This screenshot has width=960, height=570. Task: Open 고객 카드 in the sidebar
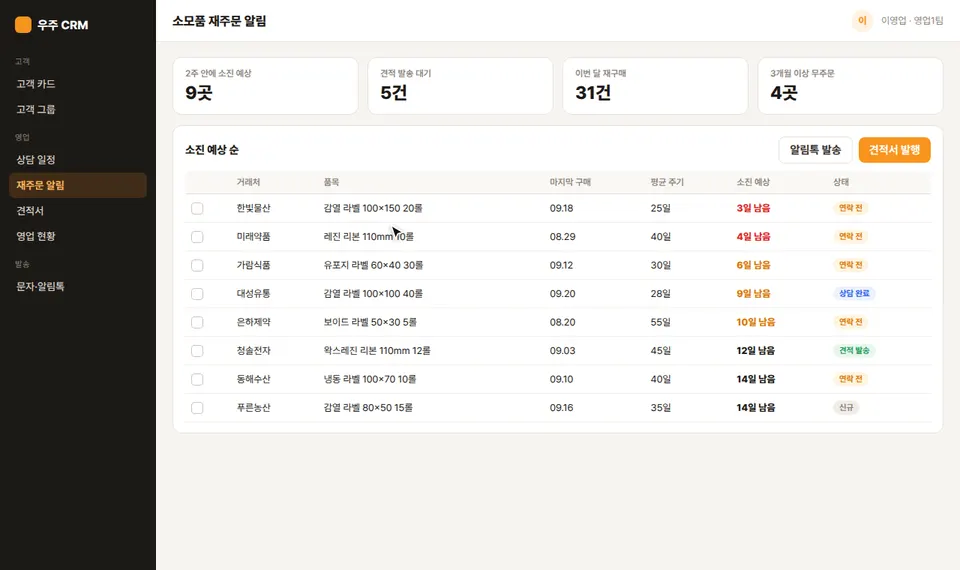click(78, 84)
